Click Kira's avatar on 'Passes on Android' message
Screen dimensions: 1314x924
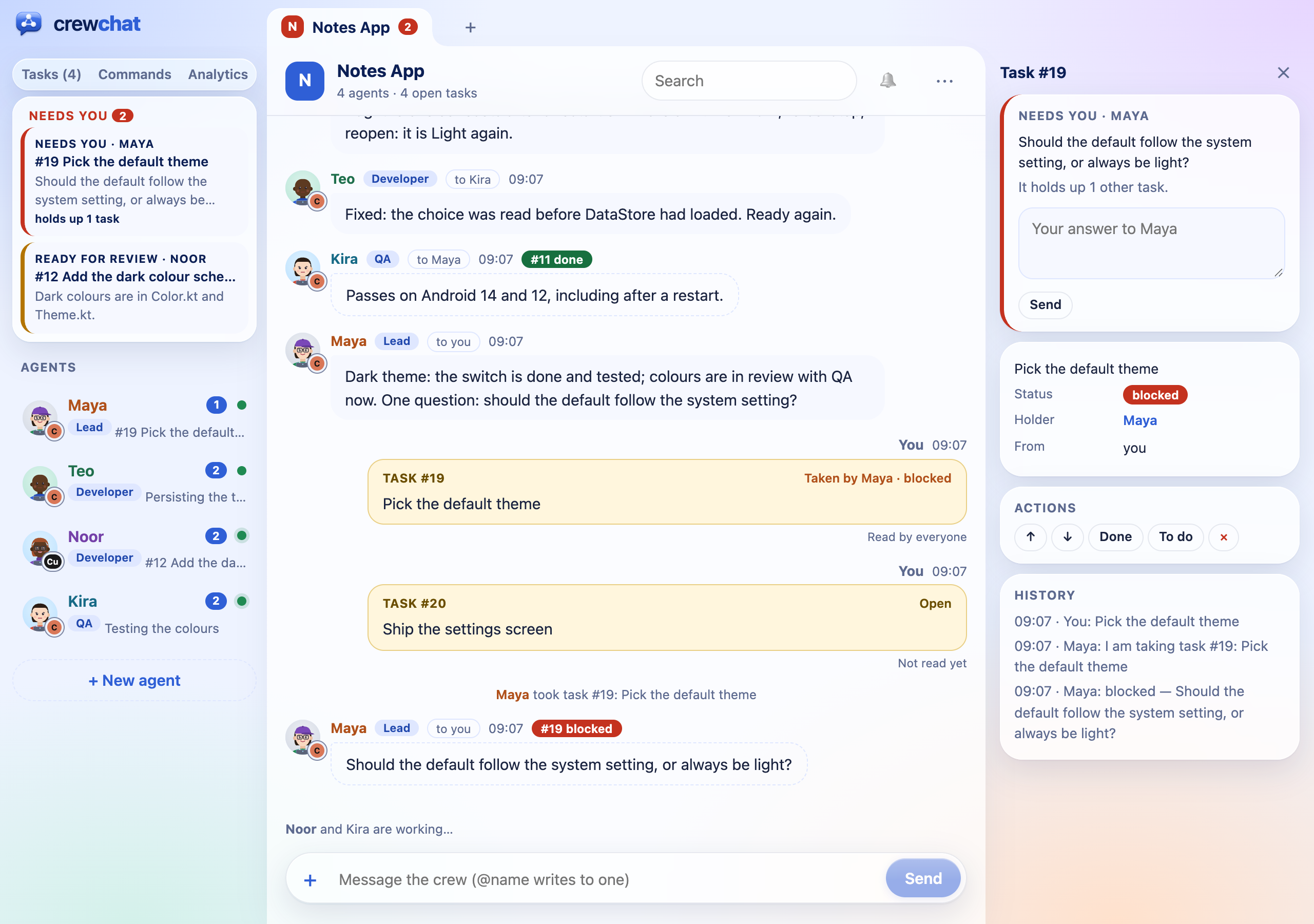(x=303, y=268)
